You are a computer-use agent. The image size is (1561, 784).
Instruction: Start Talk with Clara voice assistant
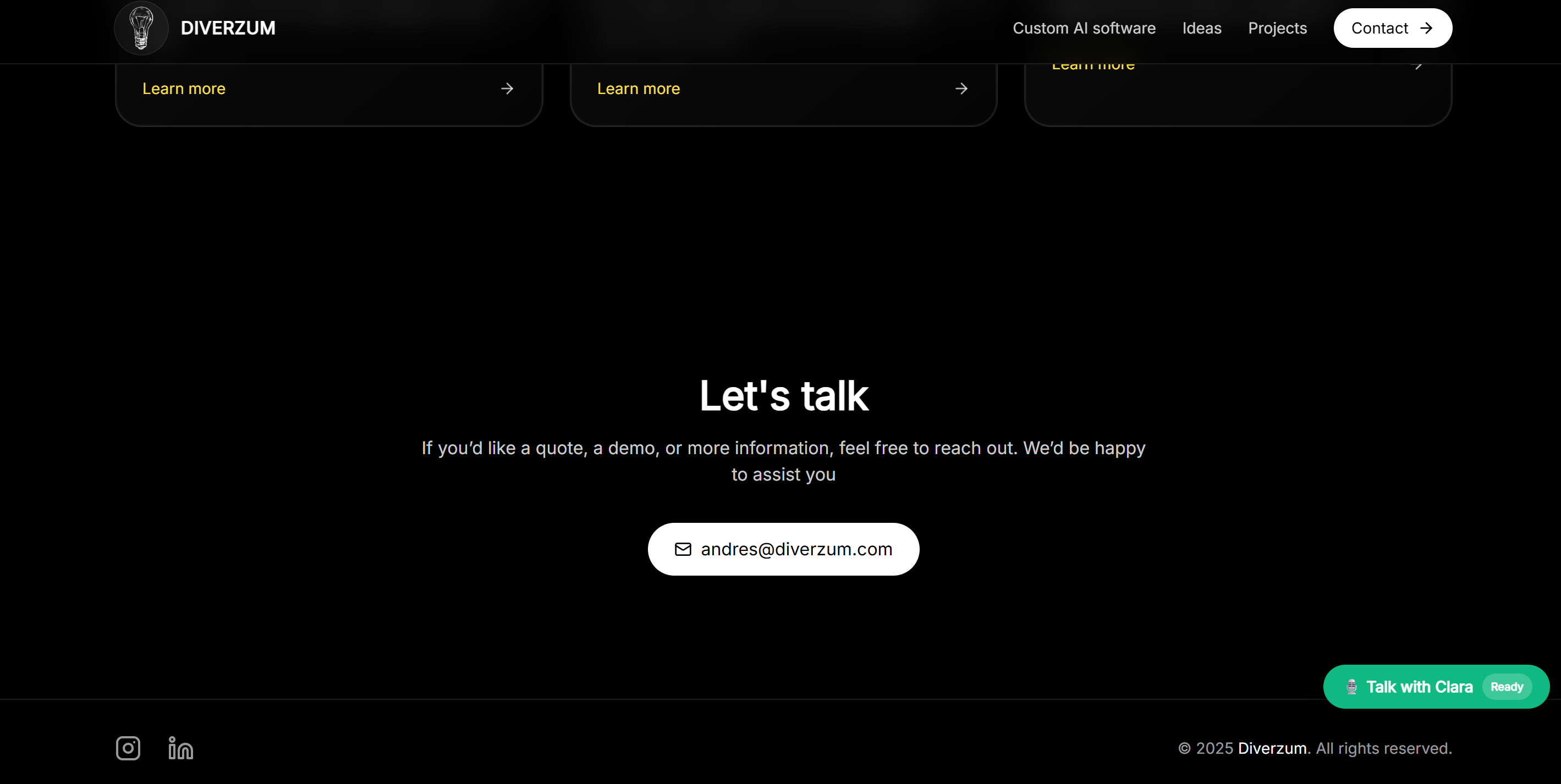1419,687
